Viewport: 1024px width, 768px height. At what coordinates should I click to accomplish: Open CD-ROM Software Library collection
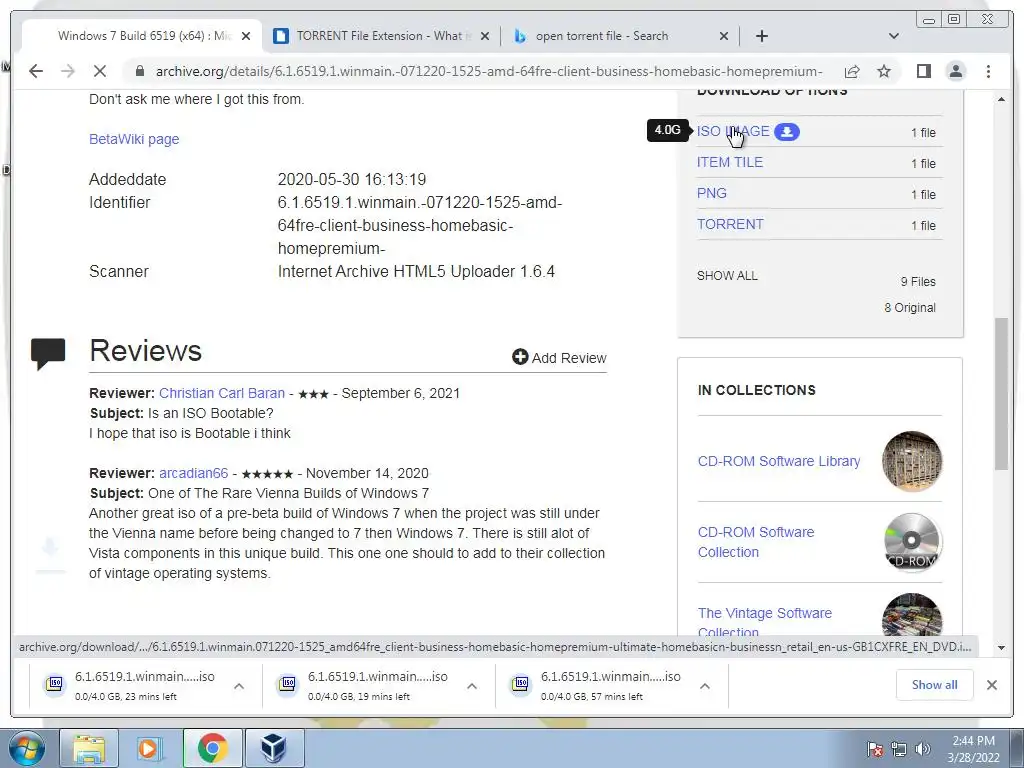tap(778, 461)
